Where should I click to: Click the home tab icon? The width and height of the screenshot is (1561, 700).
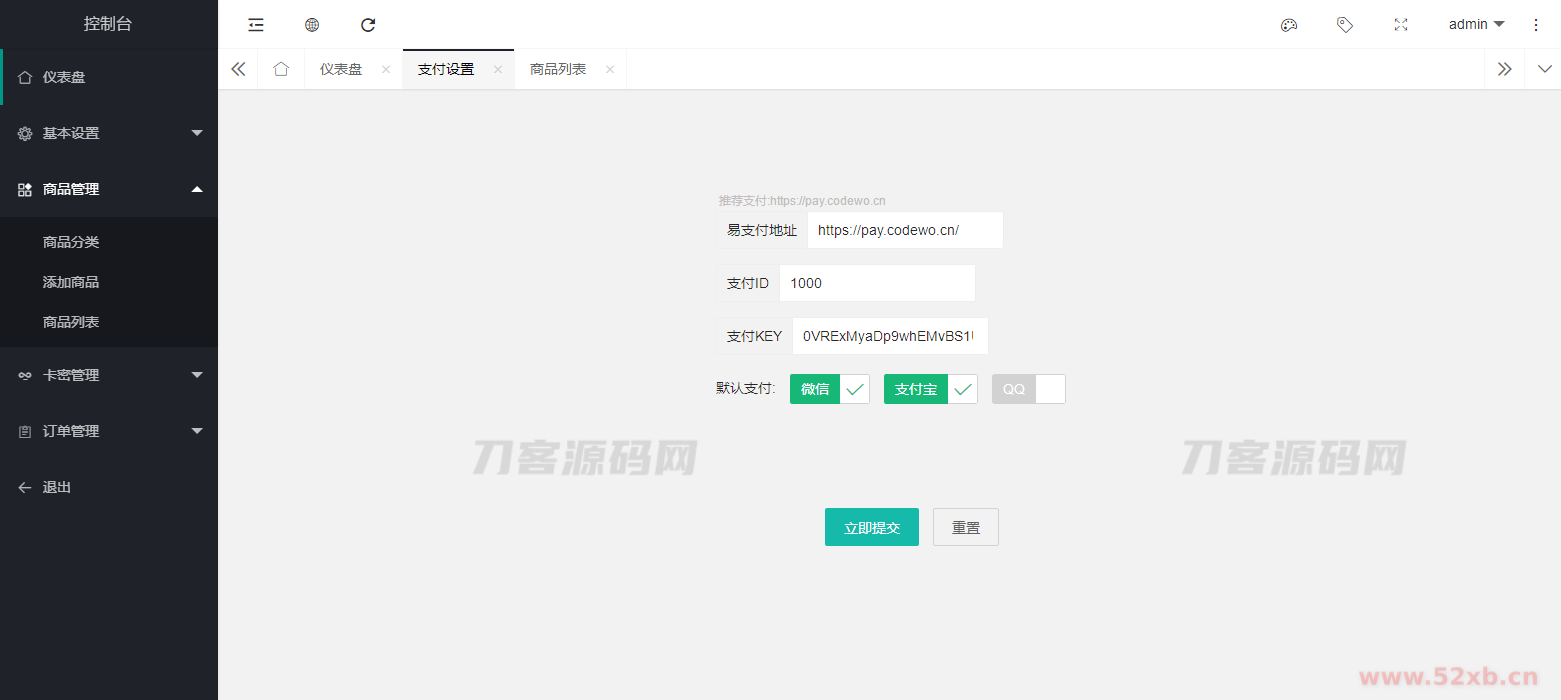pos(281,69)
